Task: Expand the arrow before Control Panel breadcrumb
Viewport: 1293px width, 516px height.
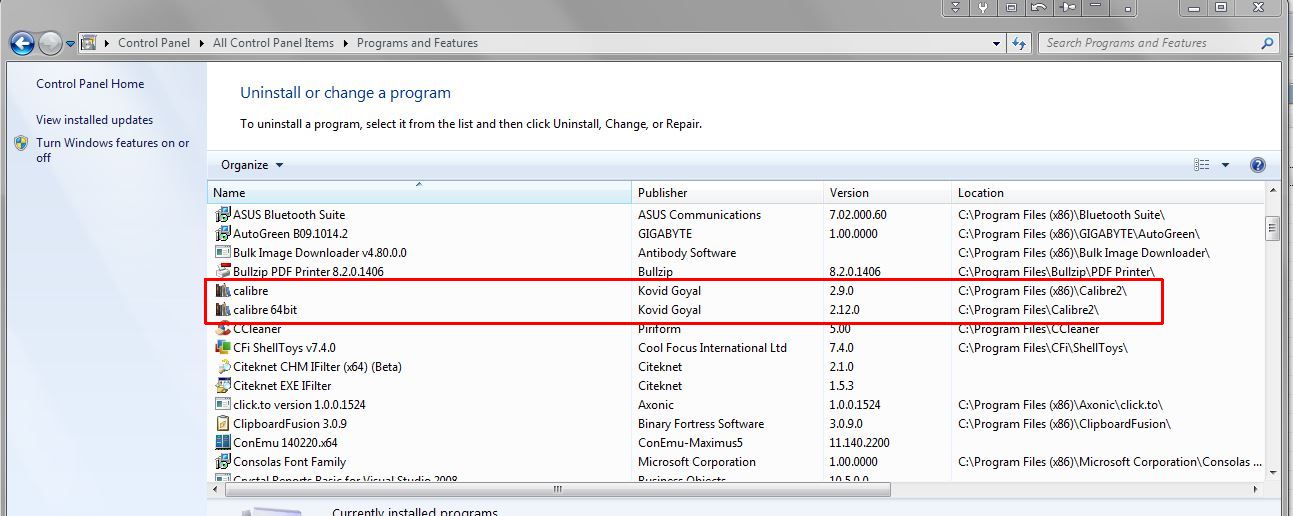Action: tap(107, 43)
